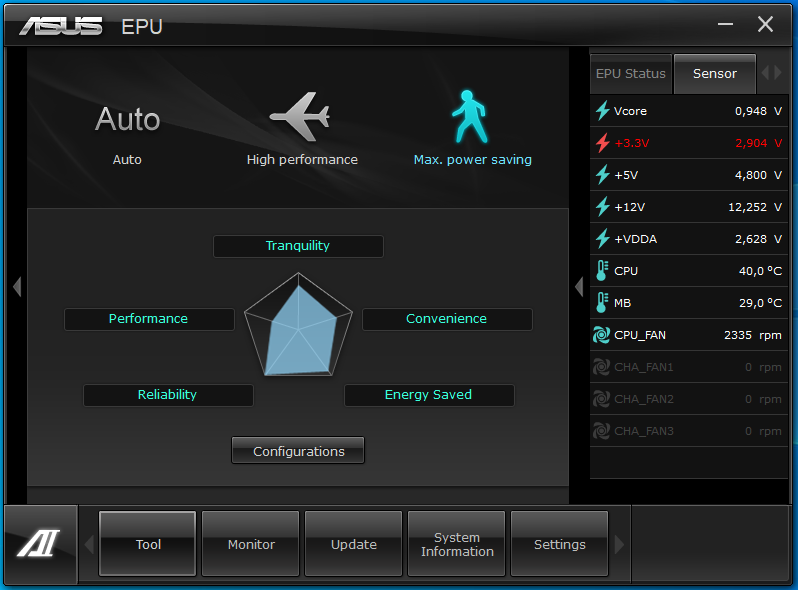The height and width of the screenshot is (590, 798).
Task: Click the AI Suite logo button
Action: pos(40,544)
